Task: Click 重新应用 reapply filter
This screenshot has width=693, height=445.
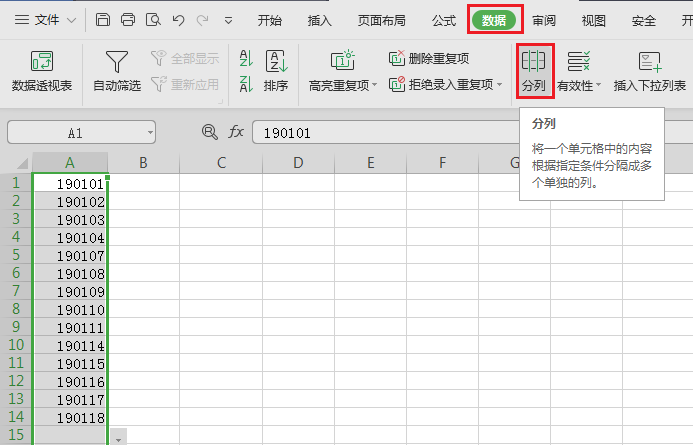Action: tap(185, 84)
